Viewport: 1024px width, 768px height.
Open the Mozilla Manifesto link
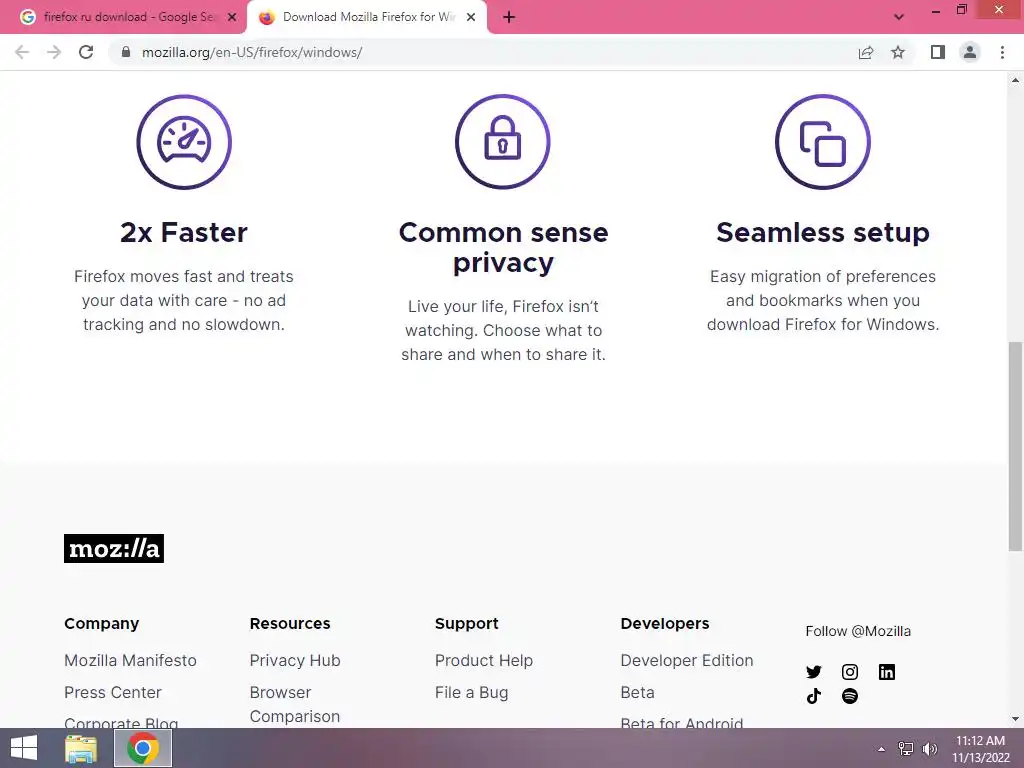coord(130,660)
